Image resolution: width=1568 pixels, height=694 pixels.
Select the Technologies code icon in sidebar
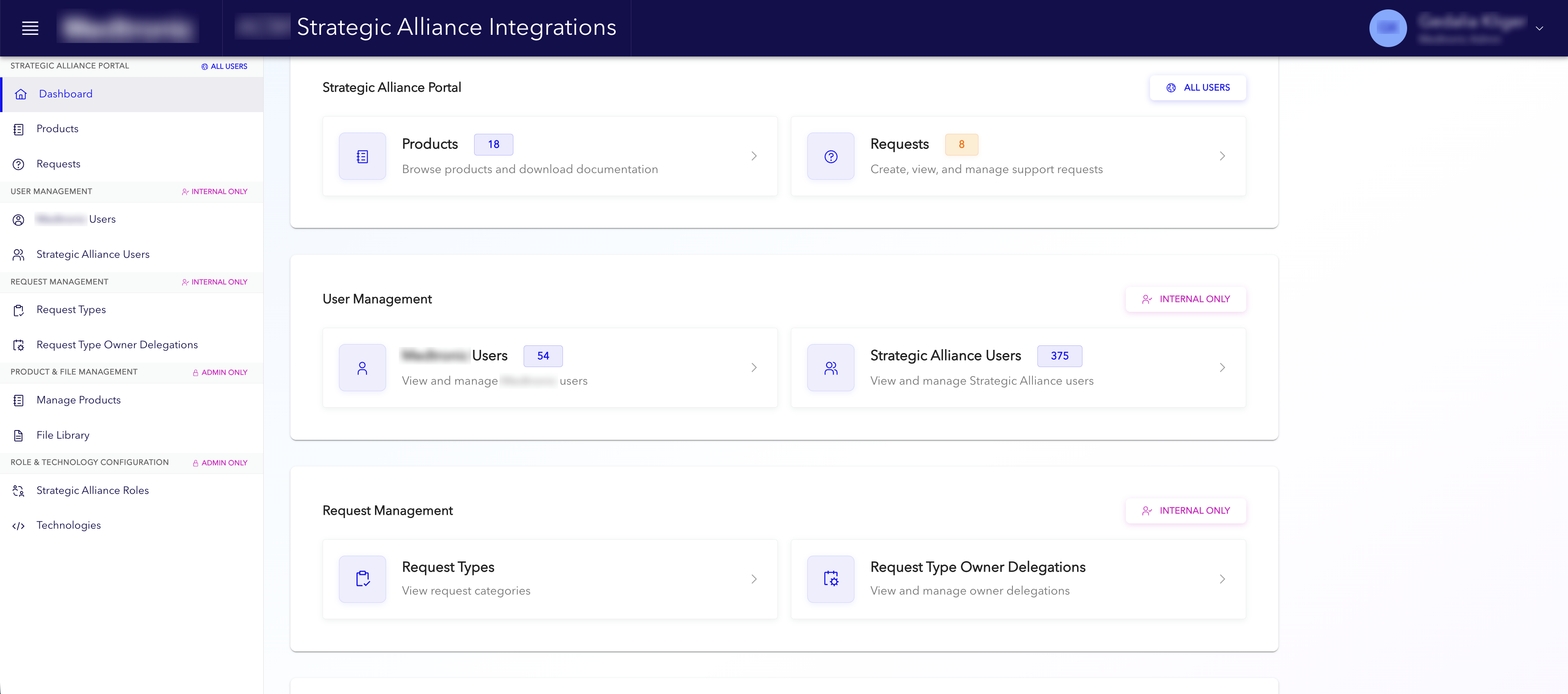(18, 525)
